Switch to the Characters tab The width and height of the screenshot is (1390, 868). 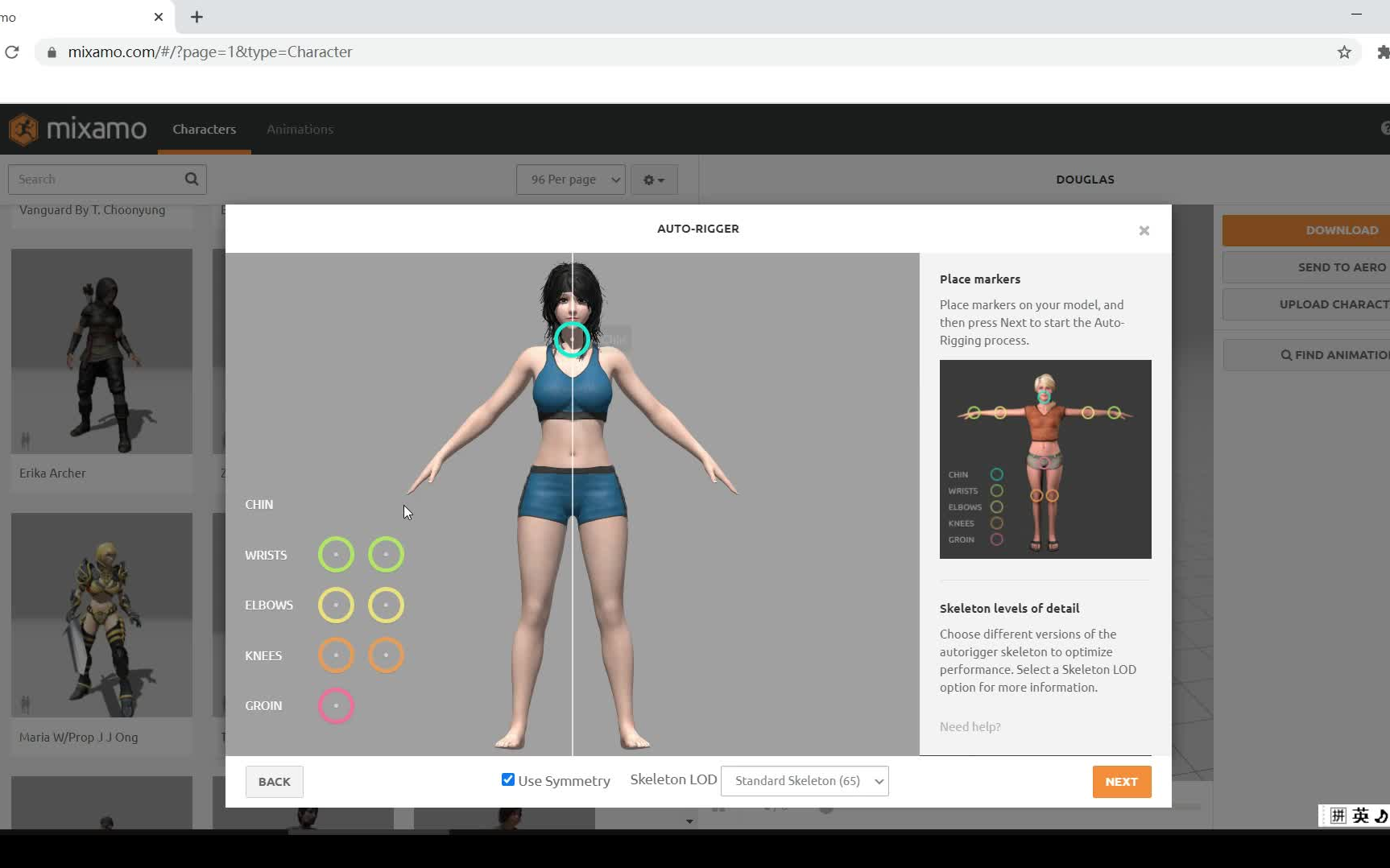[x=204, y=129]
